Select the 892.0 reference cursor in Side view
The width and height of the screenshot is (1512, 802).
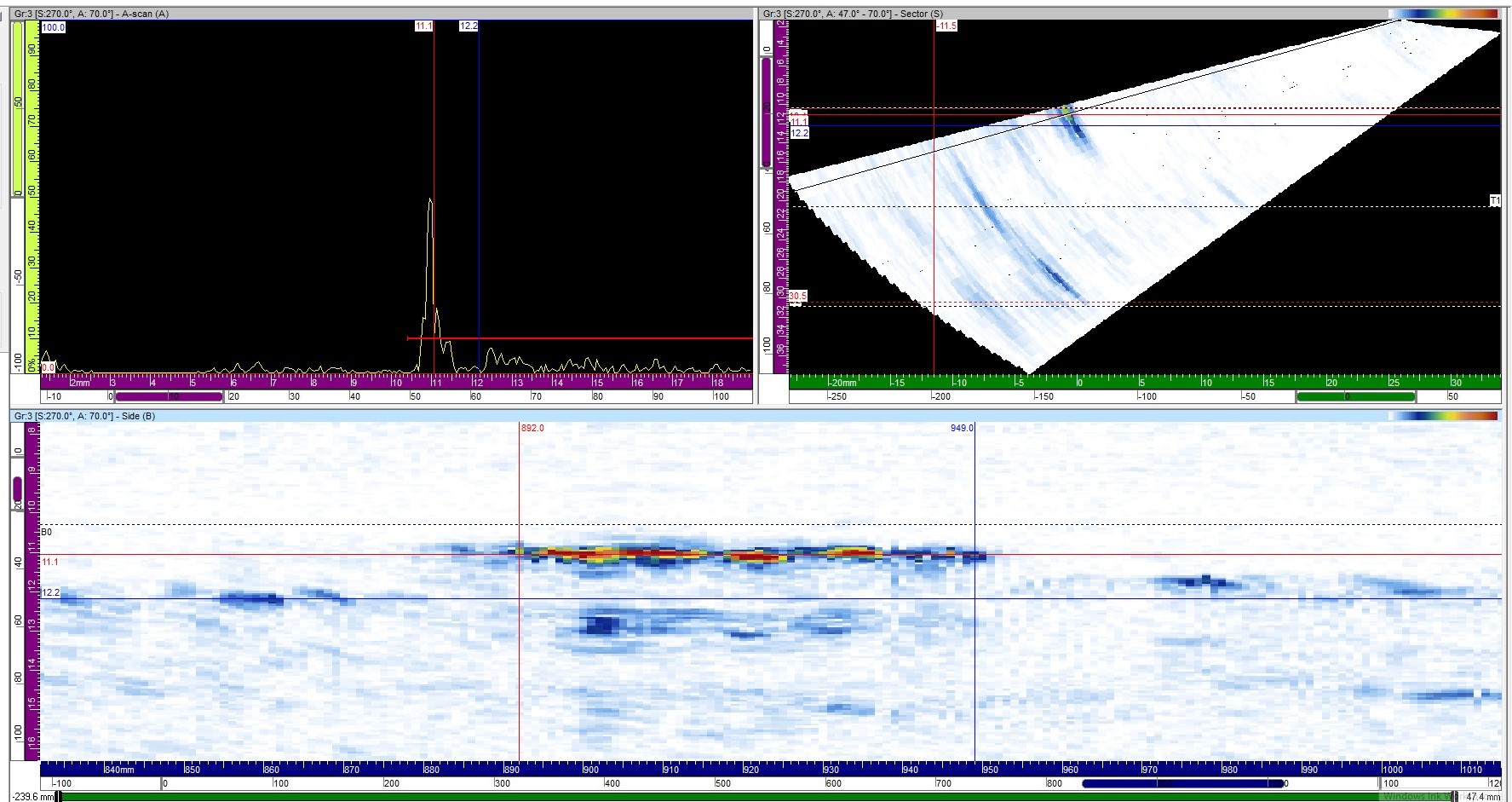tap(532, 428)
